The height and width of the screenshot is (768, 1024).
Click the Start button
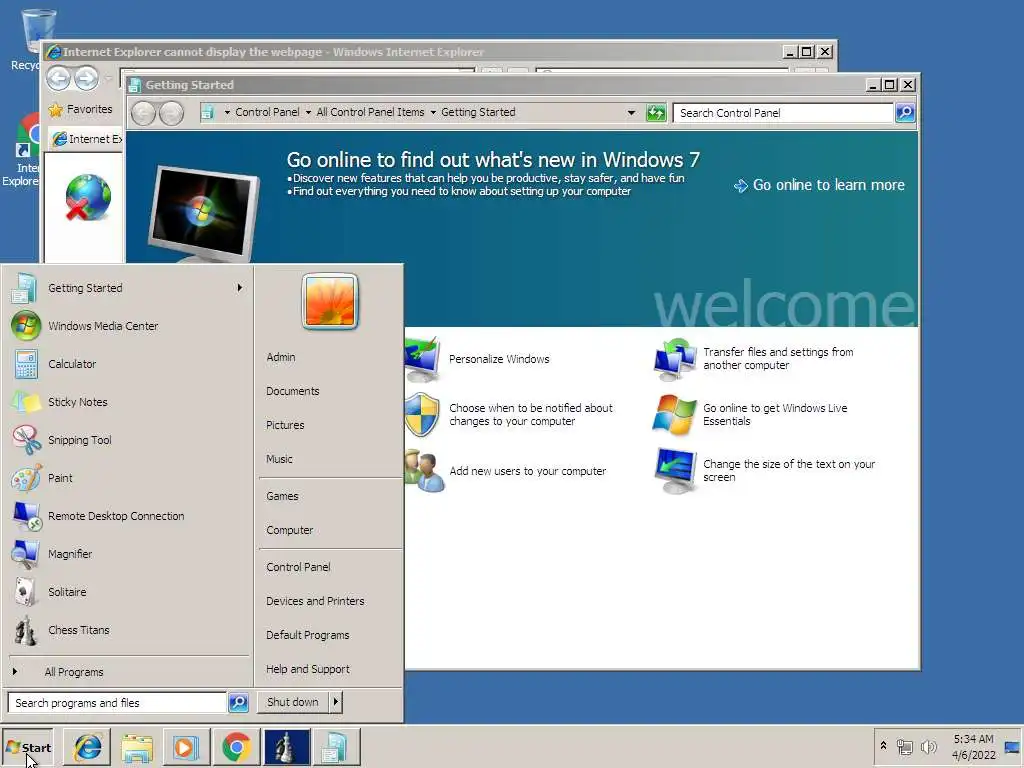[x=27, y=748]
